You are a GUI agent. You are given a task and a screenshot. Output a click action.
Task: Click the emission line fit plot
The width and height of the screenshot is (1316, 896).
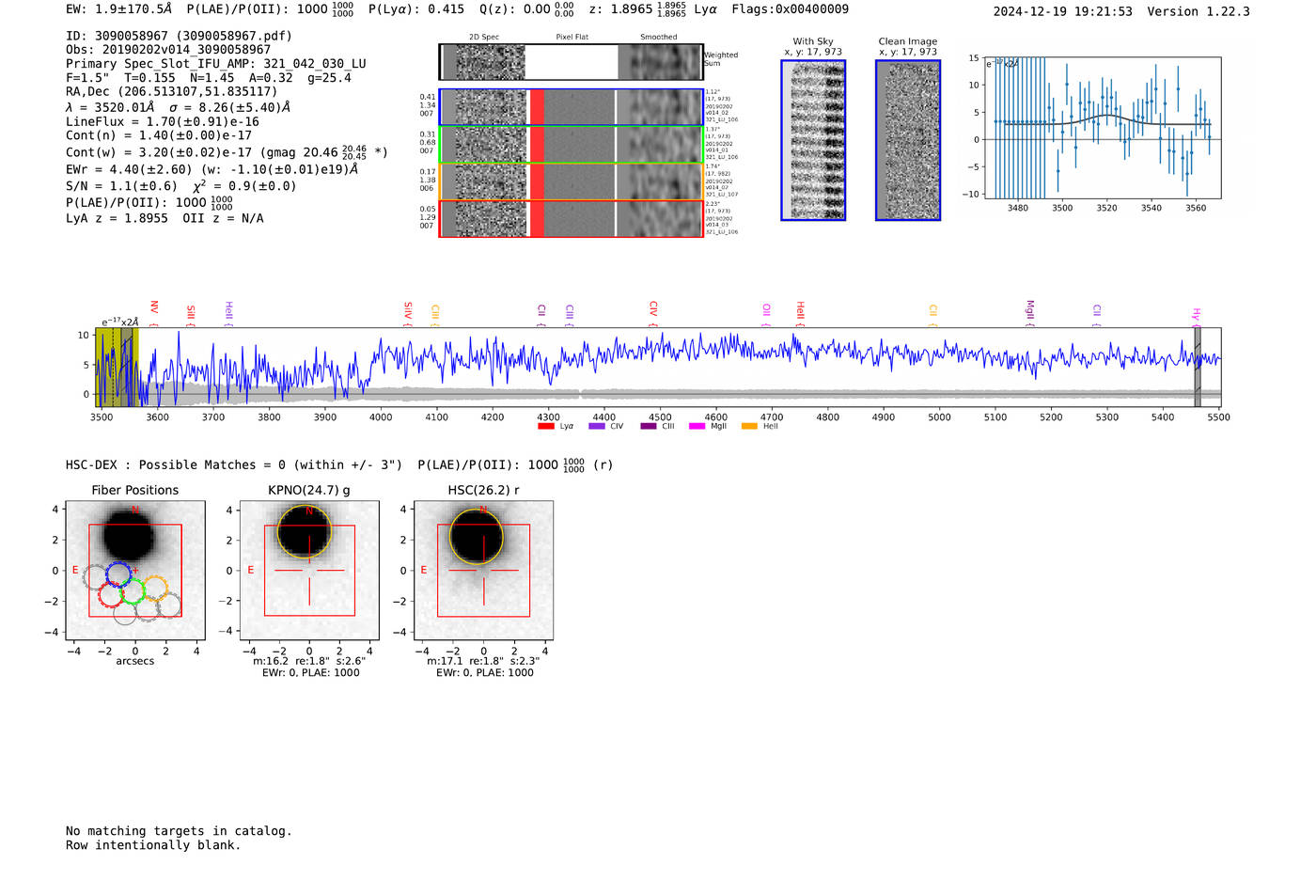point(1102,127)
